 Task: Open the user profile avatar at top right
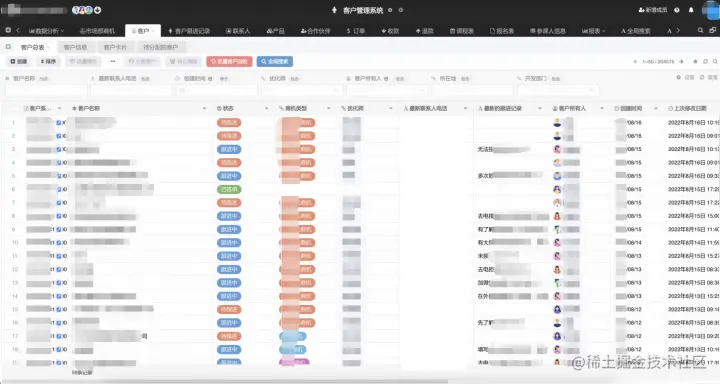(711, 10)
